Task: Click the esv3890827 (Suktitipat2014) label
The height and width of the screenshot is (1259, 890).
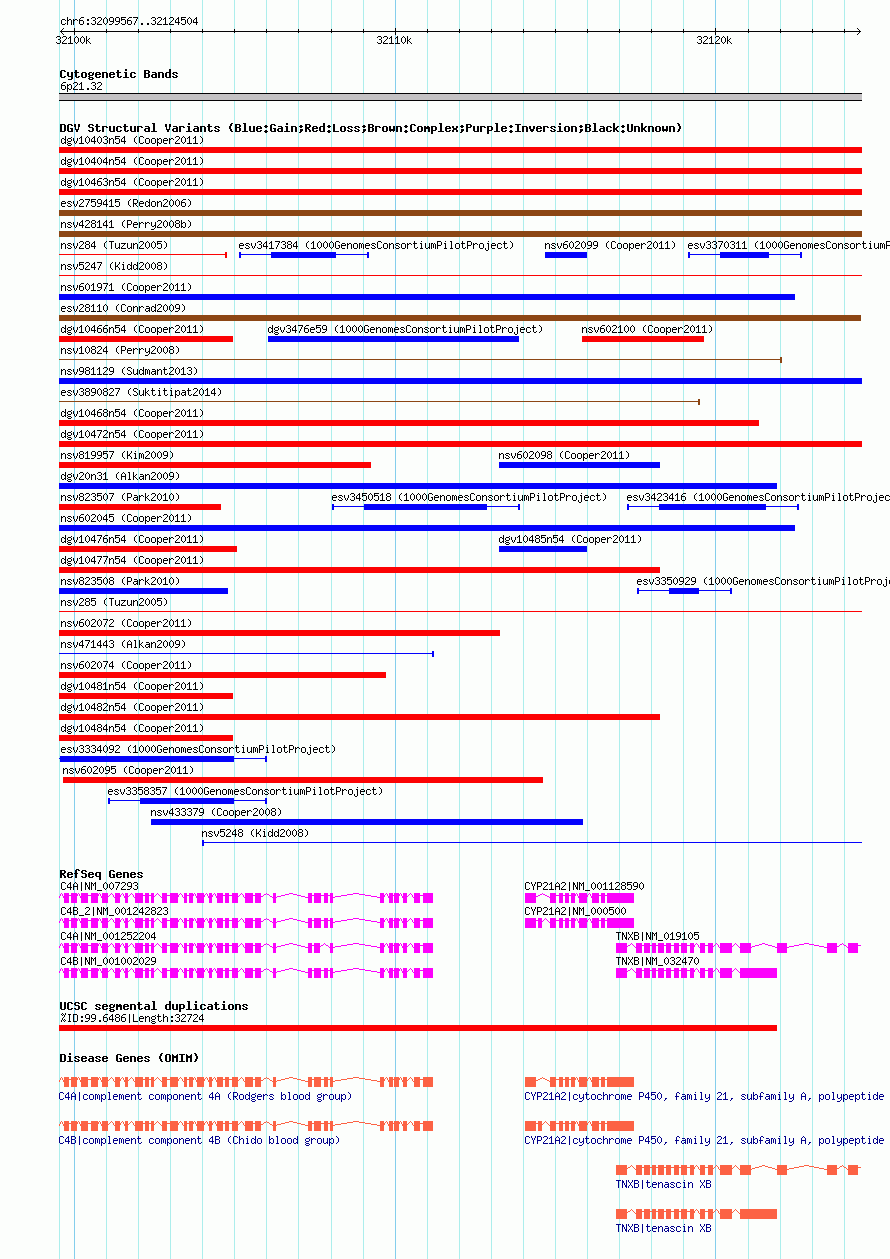Action: pyautogui.click(x=141, y=392)
